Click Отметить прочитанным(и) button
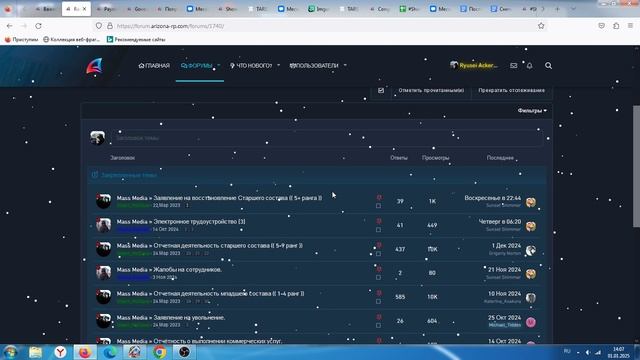 431,90
